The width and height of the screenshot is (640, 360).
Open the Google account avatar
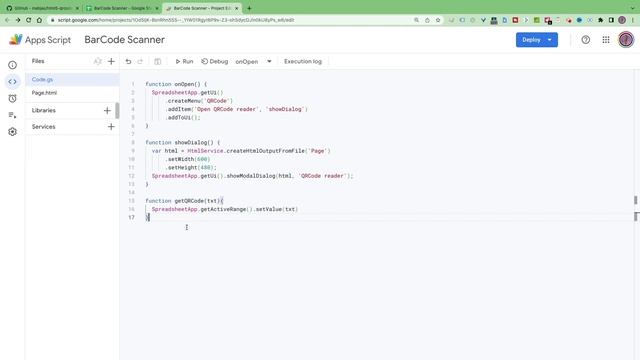click(x=626, y=40)
